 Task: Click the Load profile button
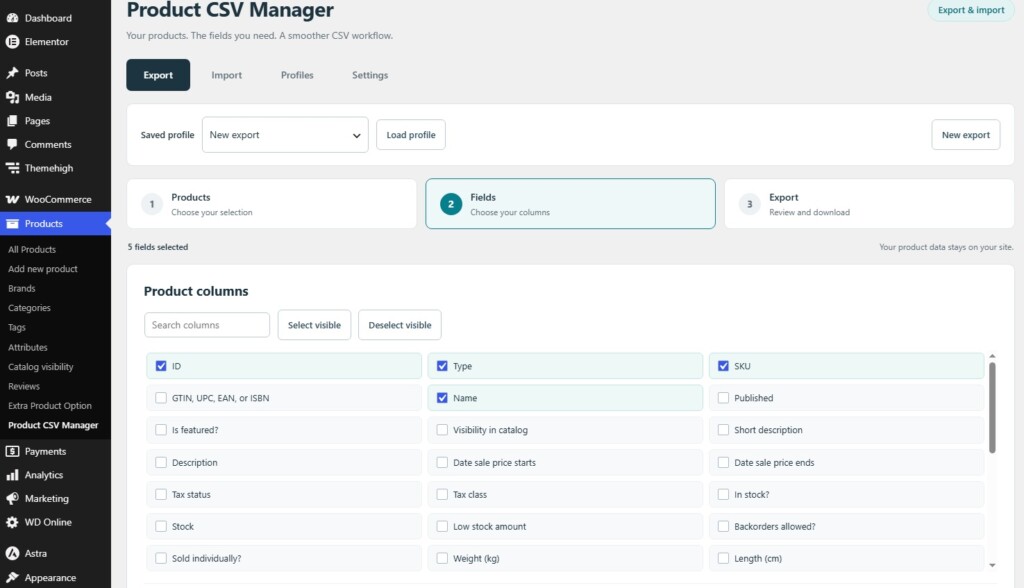(x=411, y=135)
